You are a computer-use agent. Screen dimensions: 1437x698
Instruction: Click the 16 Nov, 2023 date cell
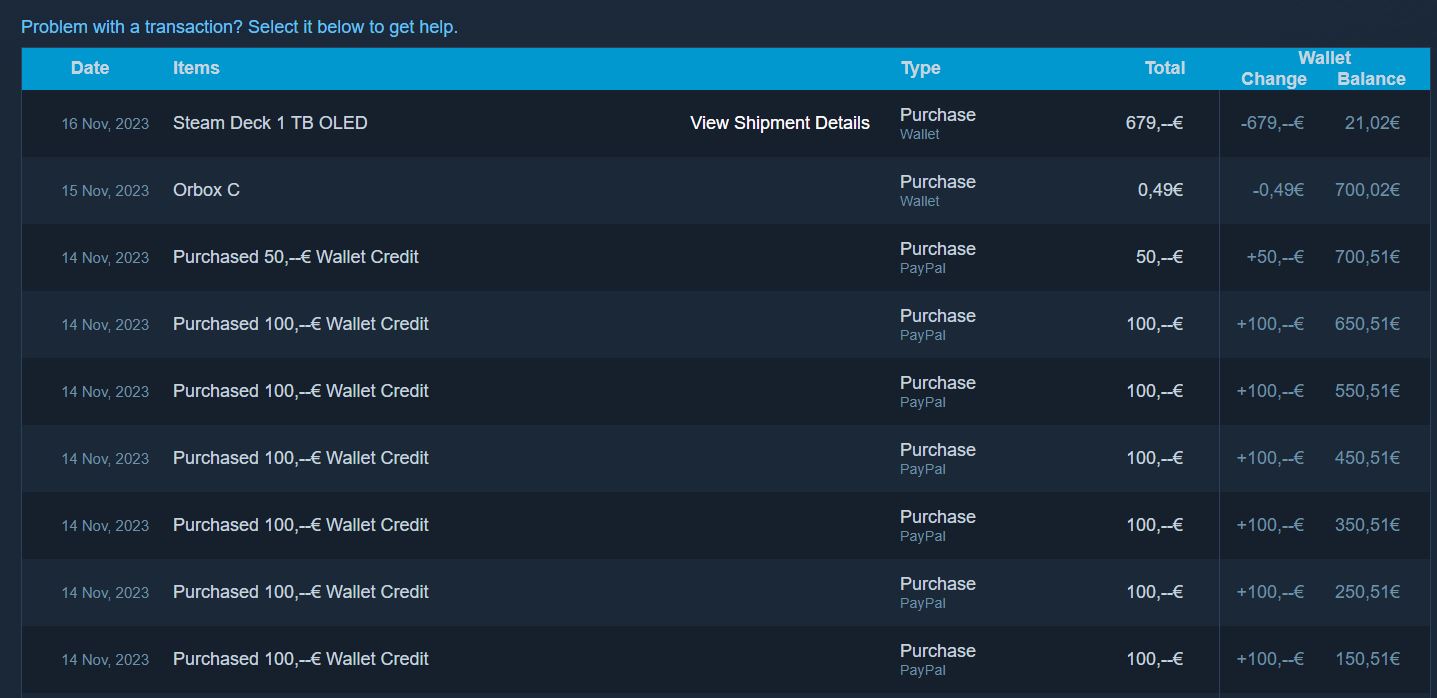[105, 124]
